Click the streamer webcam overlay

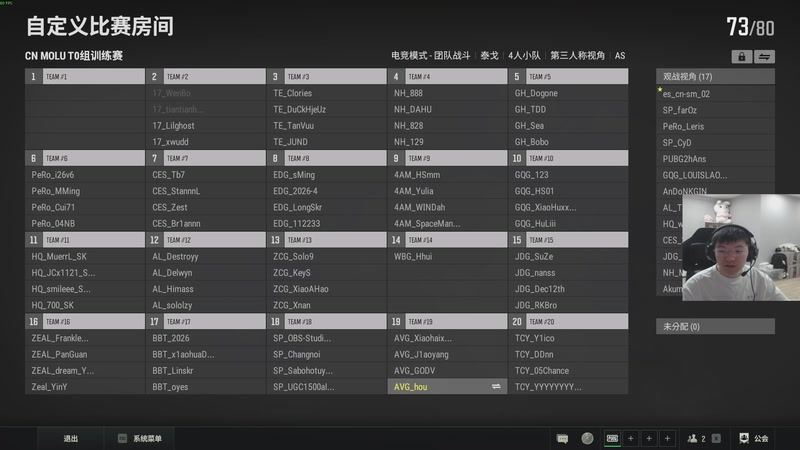pyautogui.click(x=741, y=247)
